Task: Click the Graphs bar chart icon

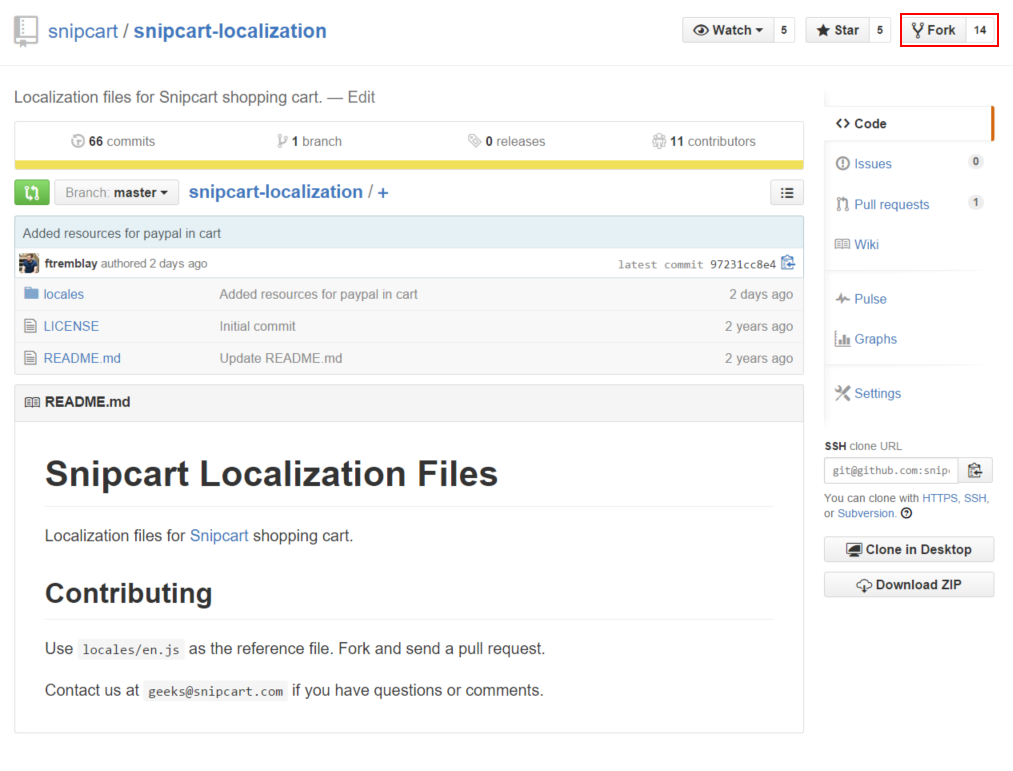Action: [842, 339]
